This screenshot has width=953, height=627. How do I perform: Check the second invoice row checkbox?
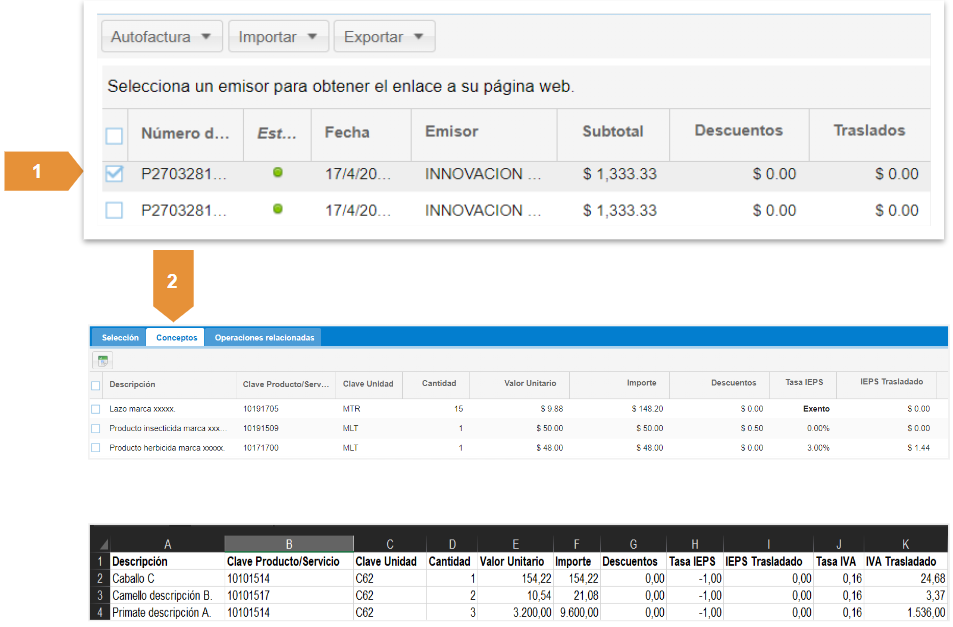point(115,210)
